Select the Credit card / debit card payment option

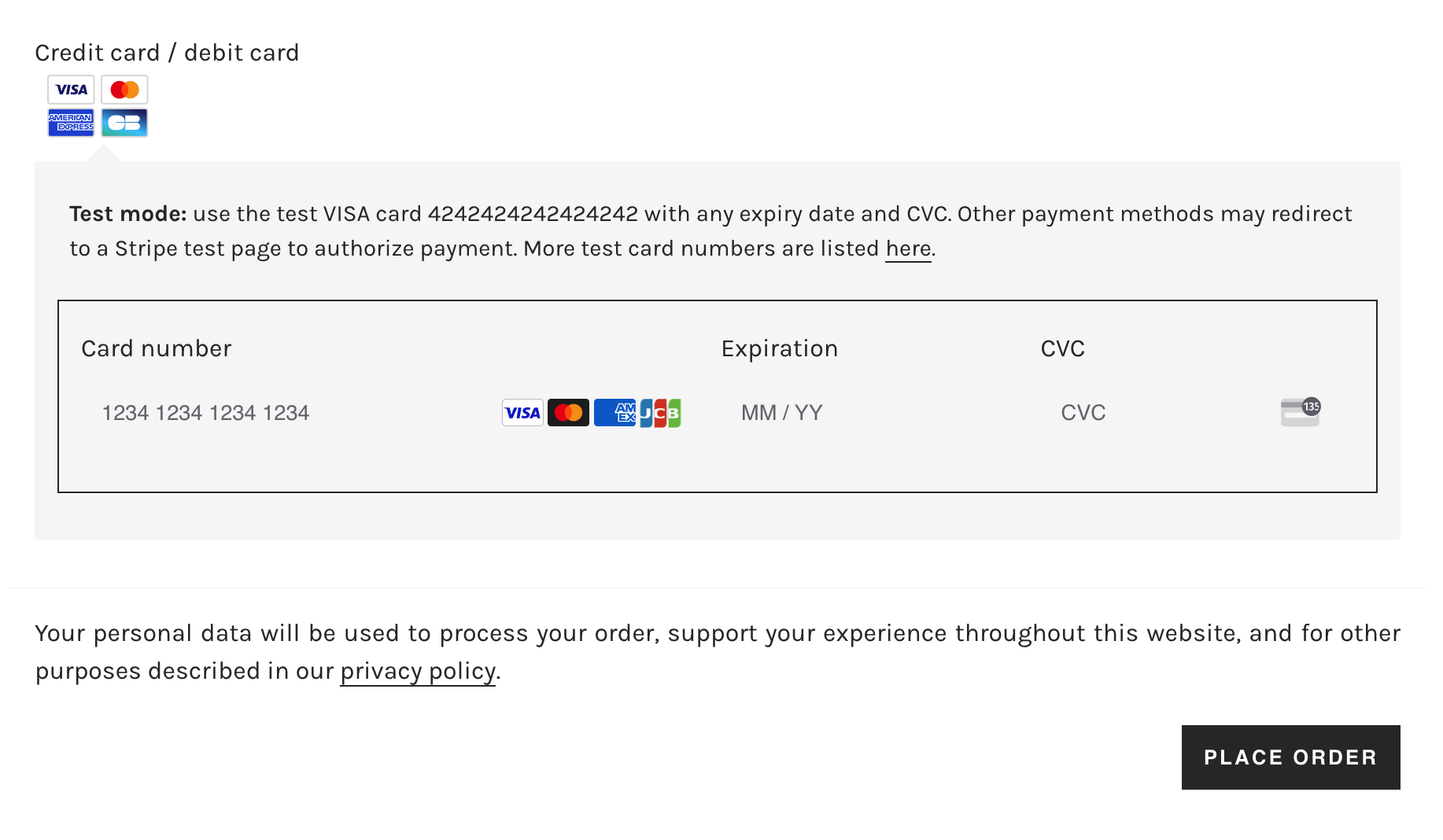tap(167, 52)
